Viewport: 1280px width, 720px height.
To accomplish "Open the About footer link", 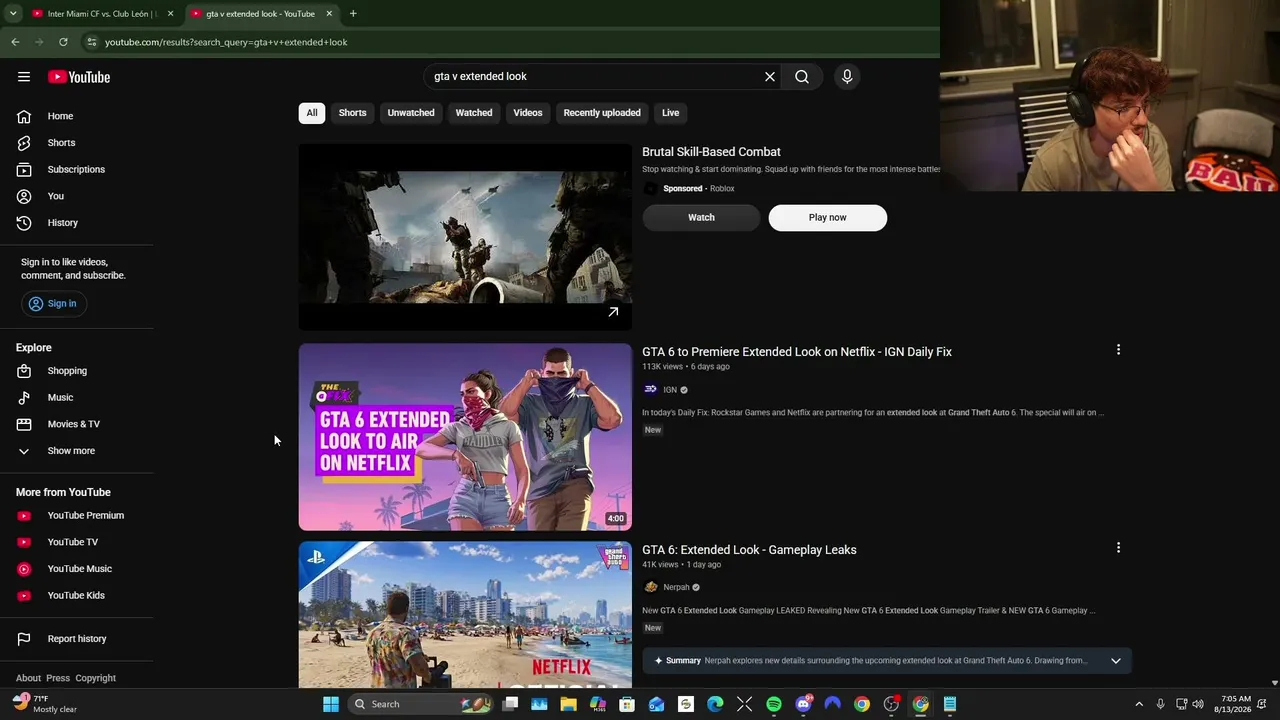I will pyautogui.click(x=28, y=678).
